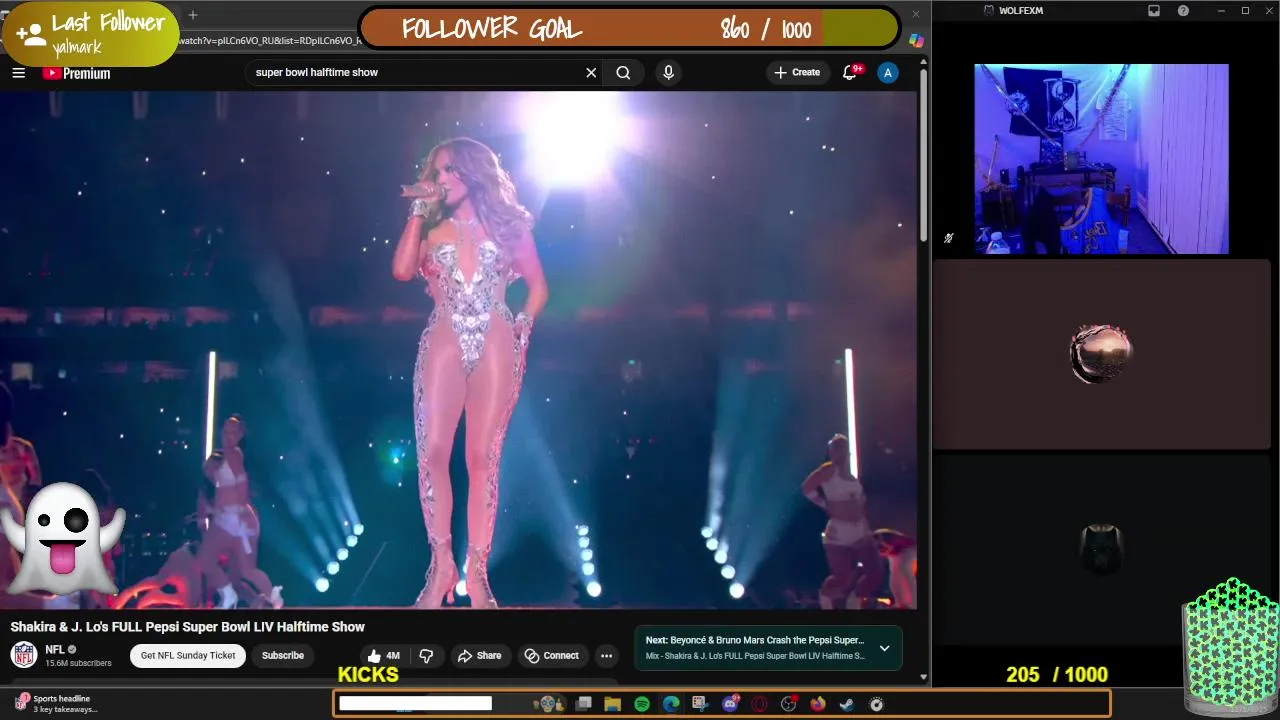
Task: Open the YouTube hamburger guide menu
Action: click(x=18, y=72)
